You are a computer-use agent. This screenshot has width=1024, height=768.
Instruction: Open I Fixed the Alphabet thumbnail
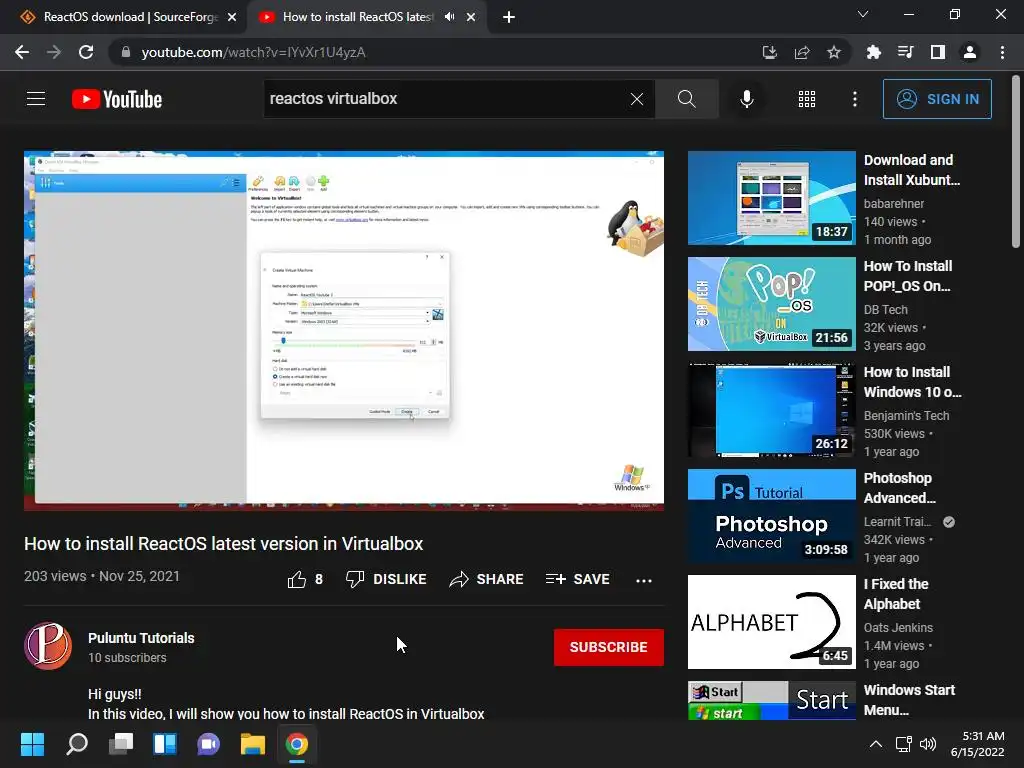pyautogui.click(x=771, y=622)
